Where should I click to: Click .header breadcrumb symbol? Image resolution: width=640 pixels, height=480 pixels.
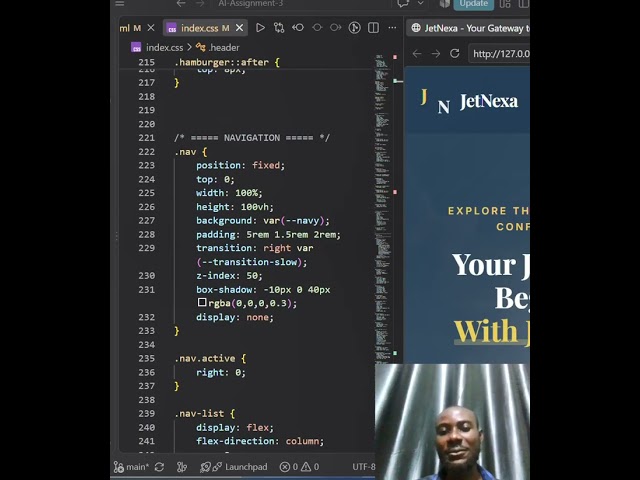click(224, 48)
